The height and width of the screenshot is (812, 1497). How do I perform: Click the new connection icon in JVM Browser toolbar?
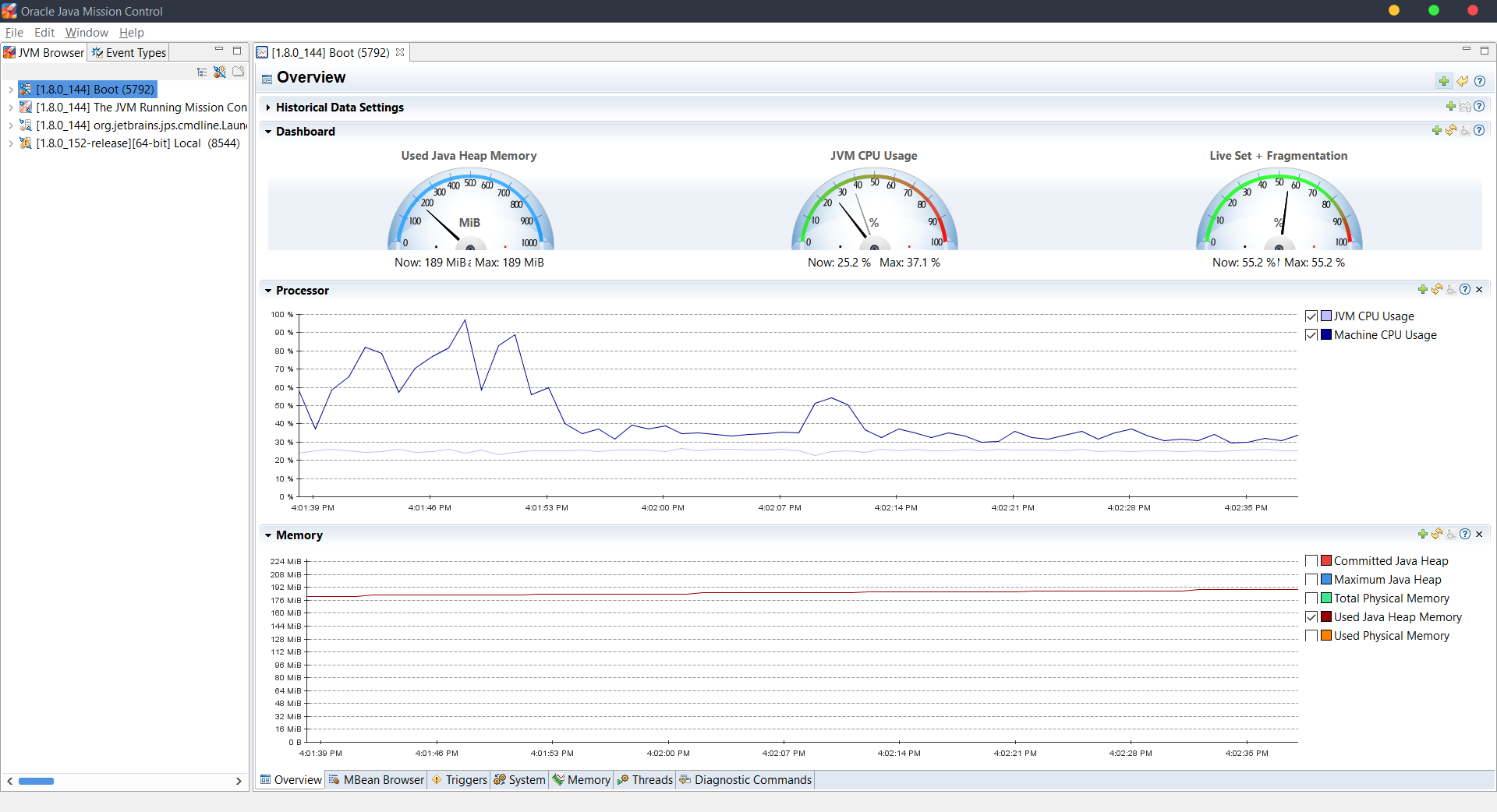pos(220,72)
